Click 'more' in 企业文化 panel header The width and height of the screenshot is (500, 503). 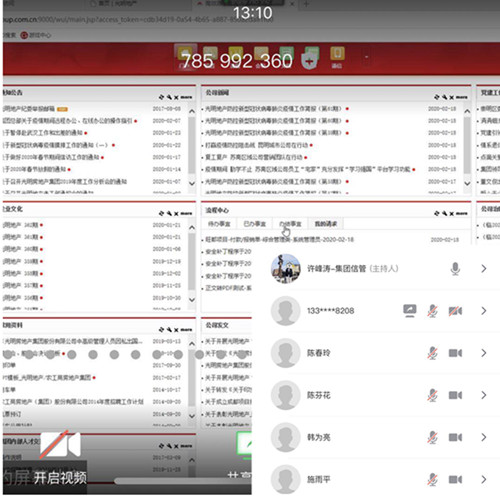186,213
